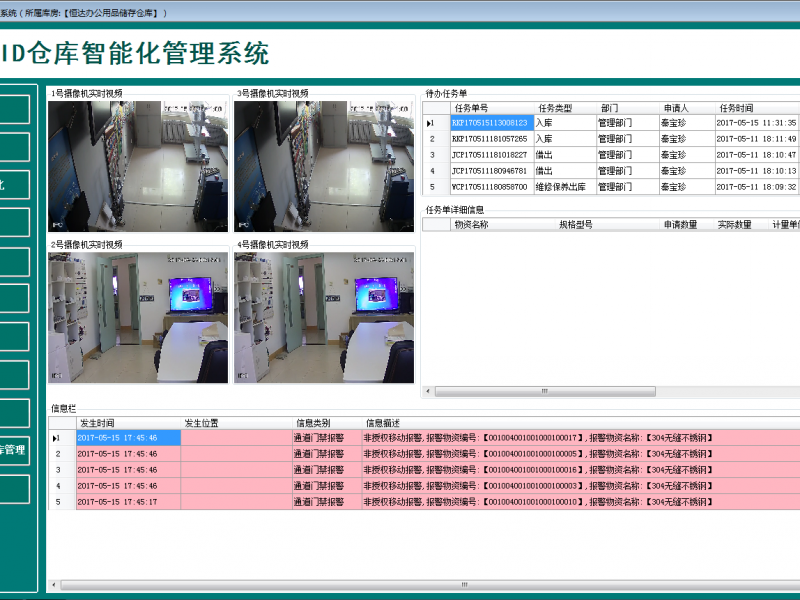Open the sidebar button ending in 库管理

pyautogui.click(x=14, y=450)
